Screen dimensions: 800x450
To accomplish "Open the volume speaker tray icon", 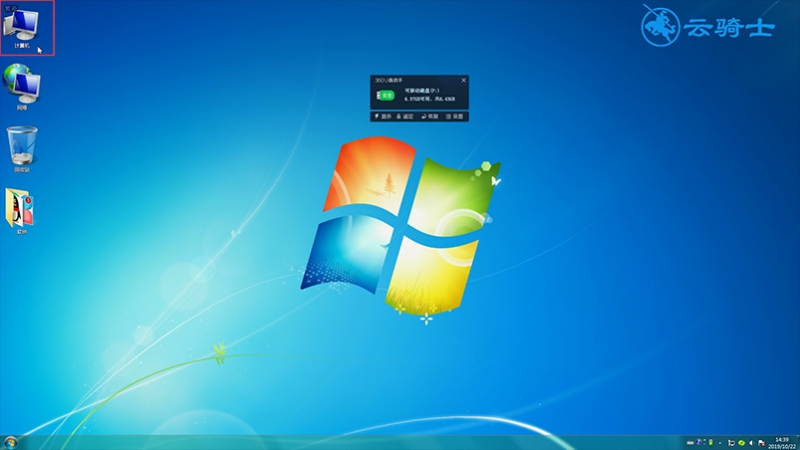I will tap(751, 443).
